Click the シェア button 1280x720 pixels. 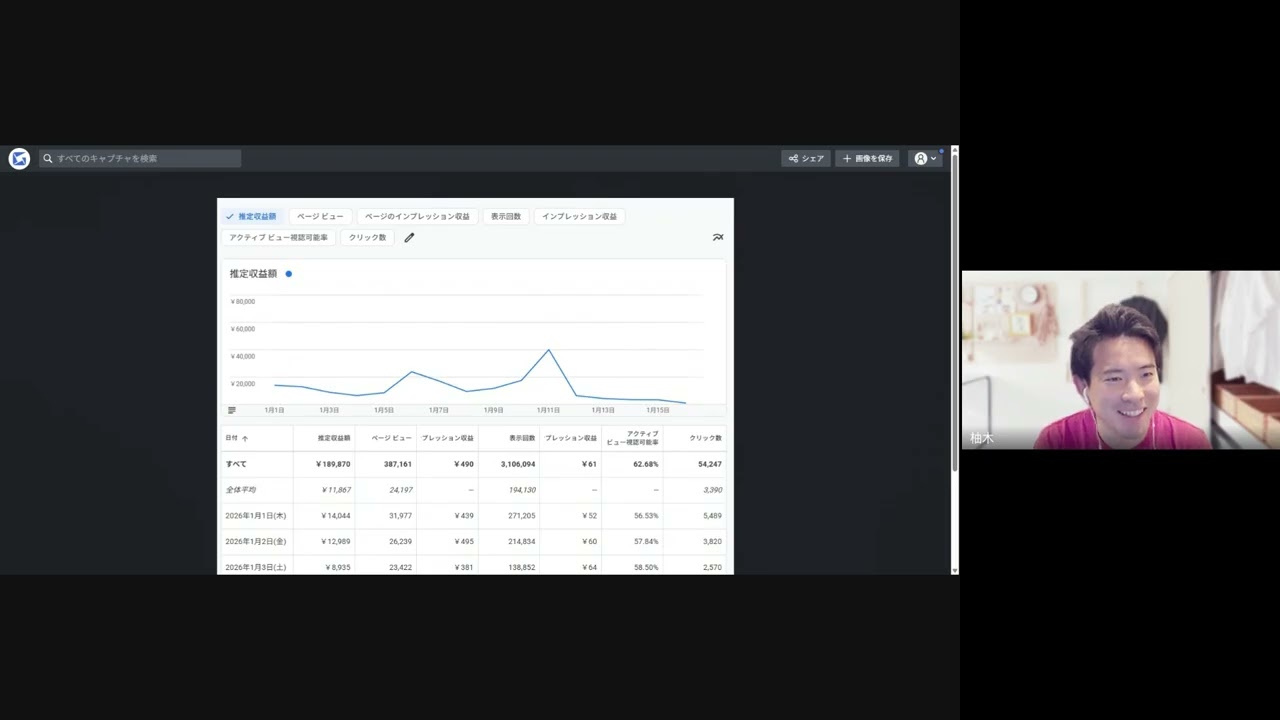click(x=806, y=158)
